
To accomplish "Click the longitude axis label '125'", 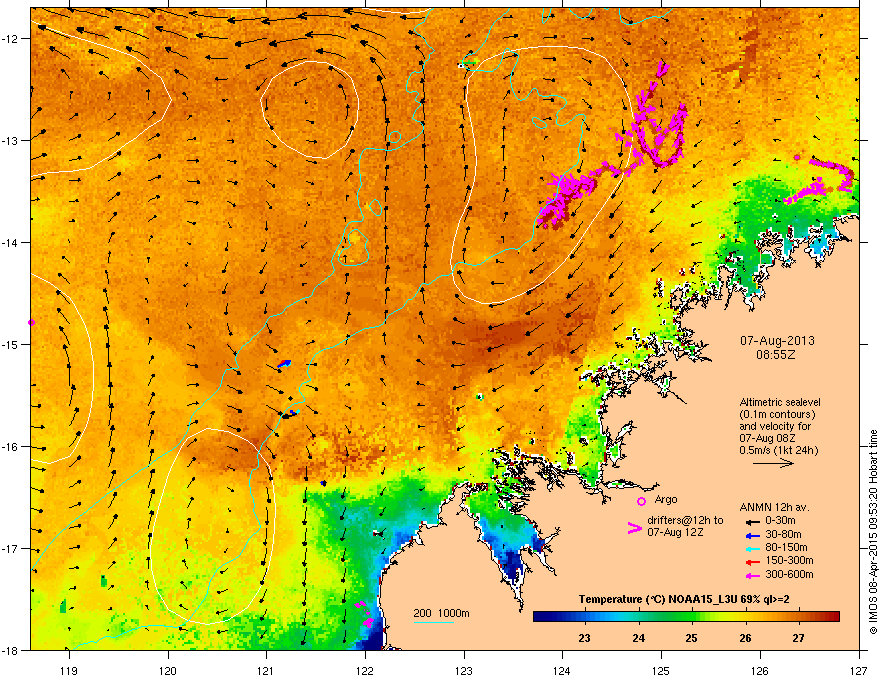I will click(x=662, y=670).
